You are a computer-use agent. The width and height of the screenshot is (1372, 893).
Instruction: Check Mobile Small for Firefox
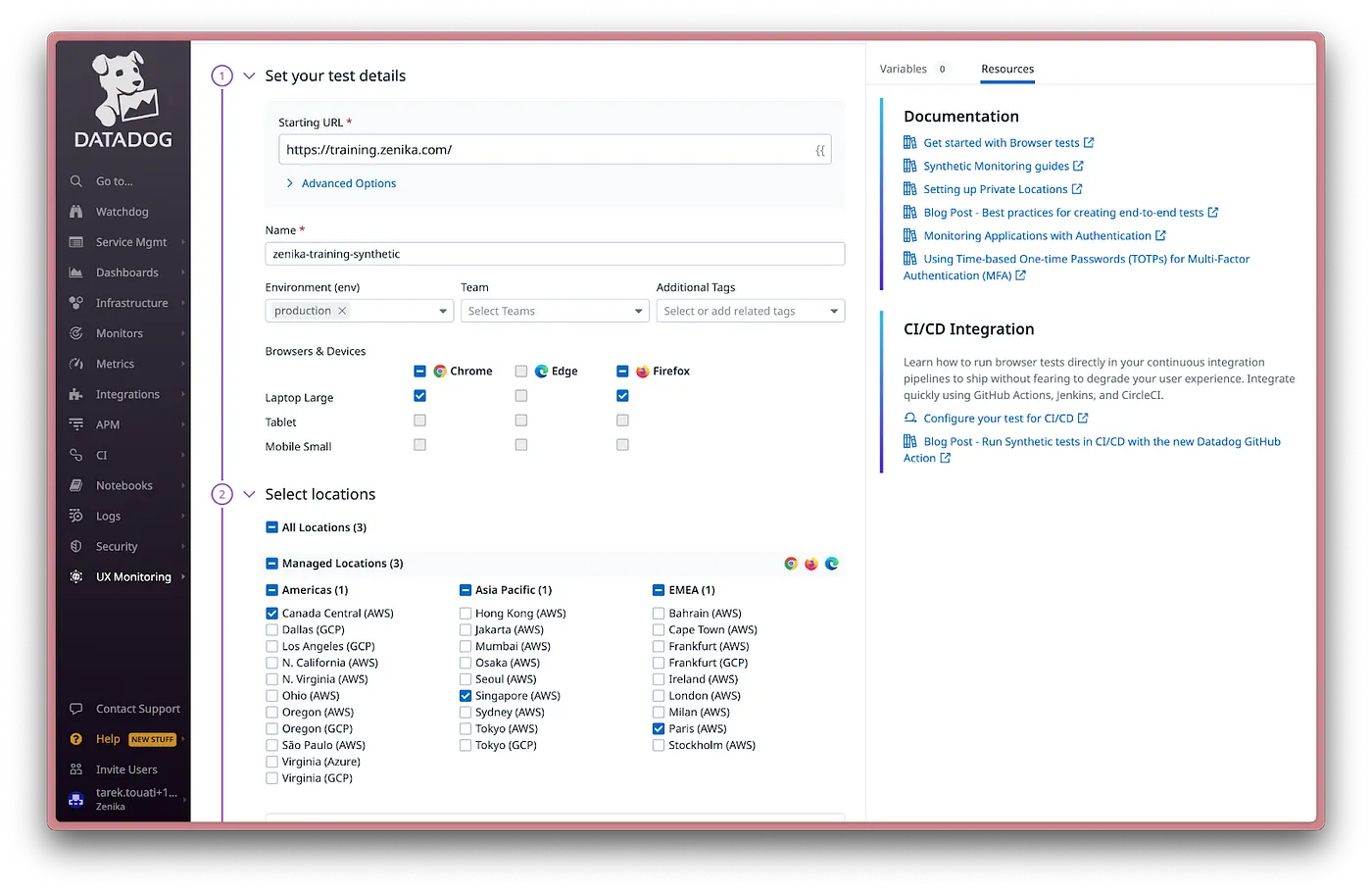click(x=622, y=445)
